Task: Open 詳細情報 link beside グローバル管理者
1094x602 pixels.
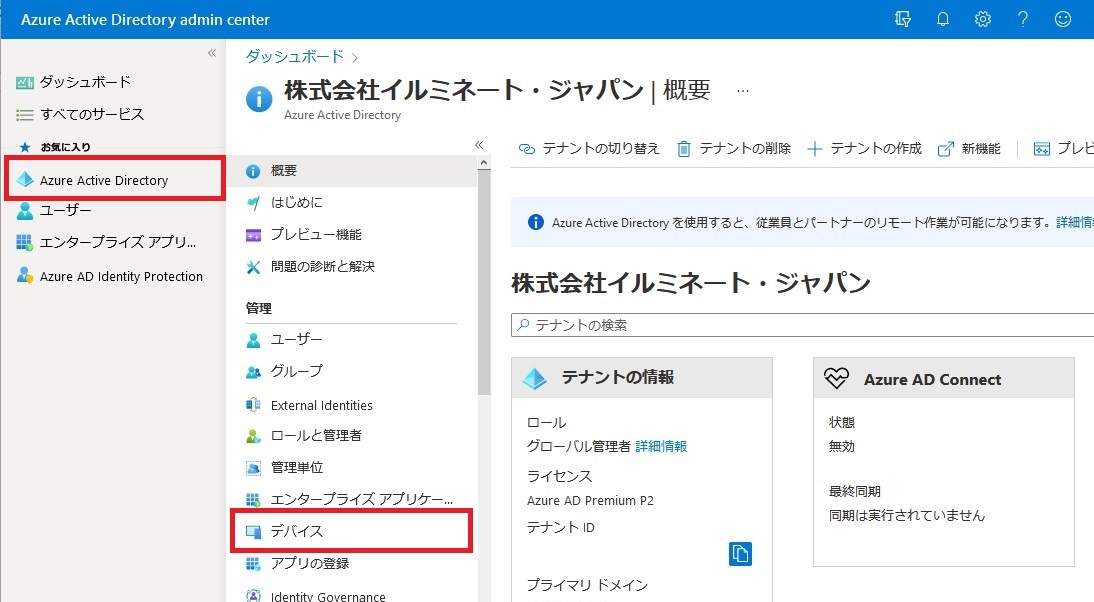Action: [661, 446]
